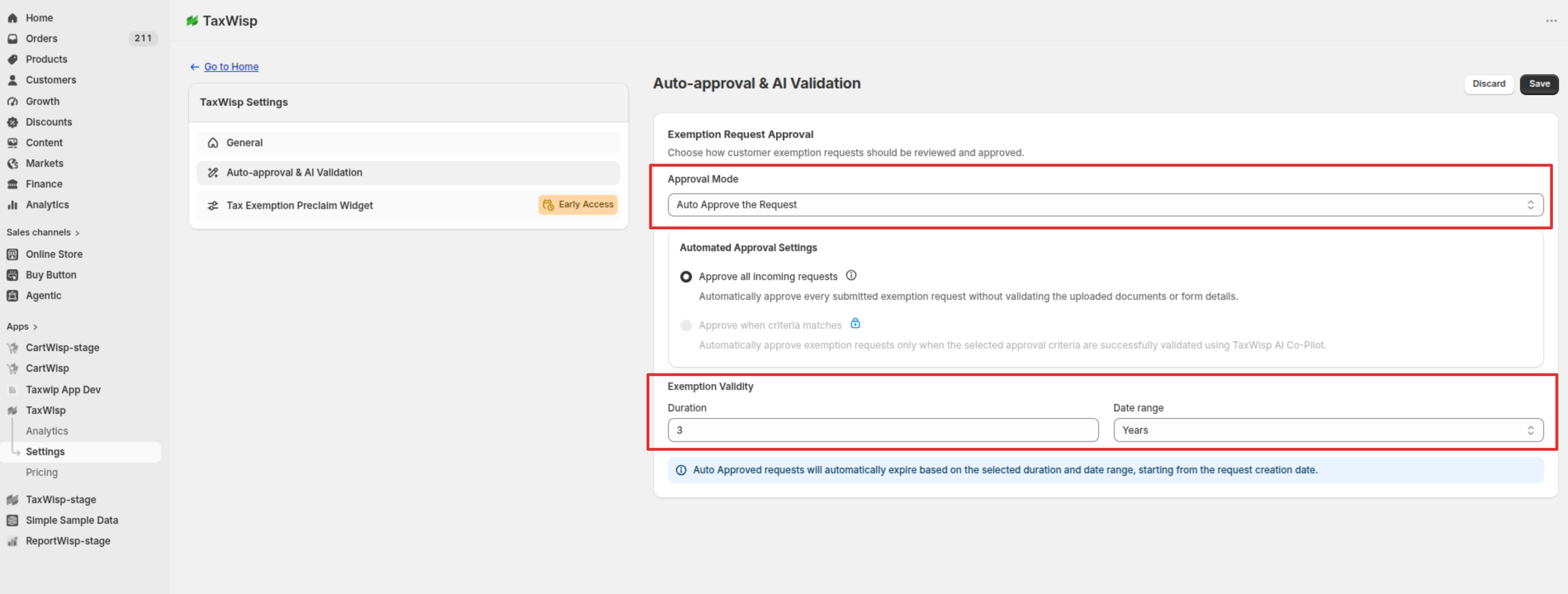The width and height of the screenshot is (1568, 594).
Task: Click the Markets globe icon
Action: [x=12, y=164]
